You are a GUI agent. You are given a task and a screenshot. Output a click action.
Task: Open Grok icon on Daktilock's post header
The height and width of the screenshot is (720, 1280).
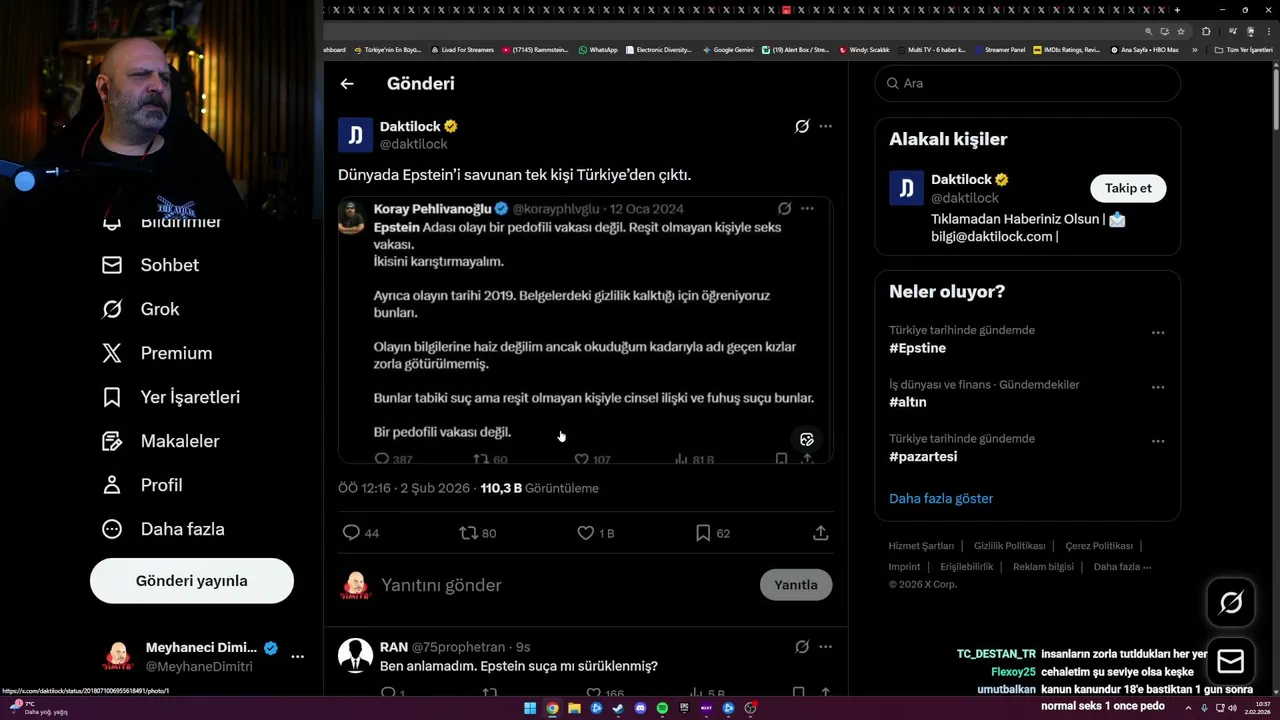(802, 126)
